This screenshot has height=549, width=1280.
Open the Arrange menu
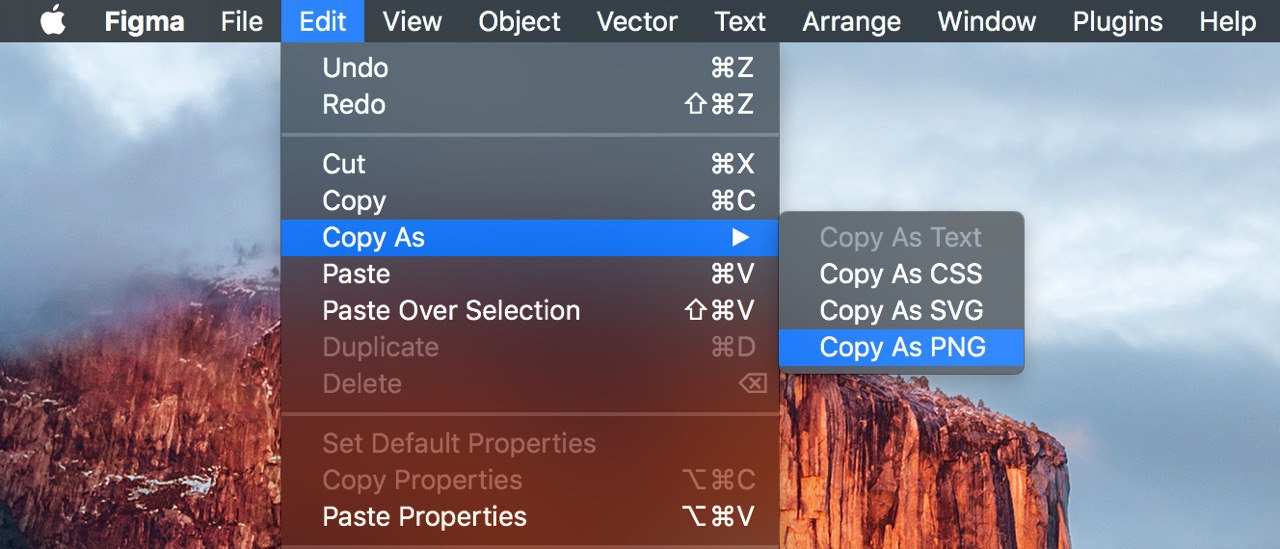(852, 21)
